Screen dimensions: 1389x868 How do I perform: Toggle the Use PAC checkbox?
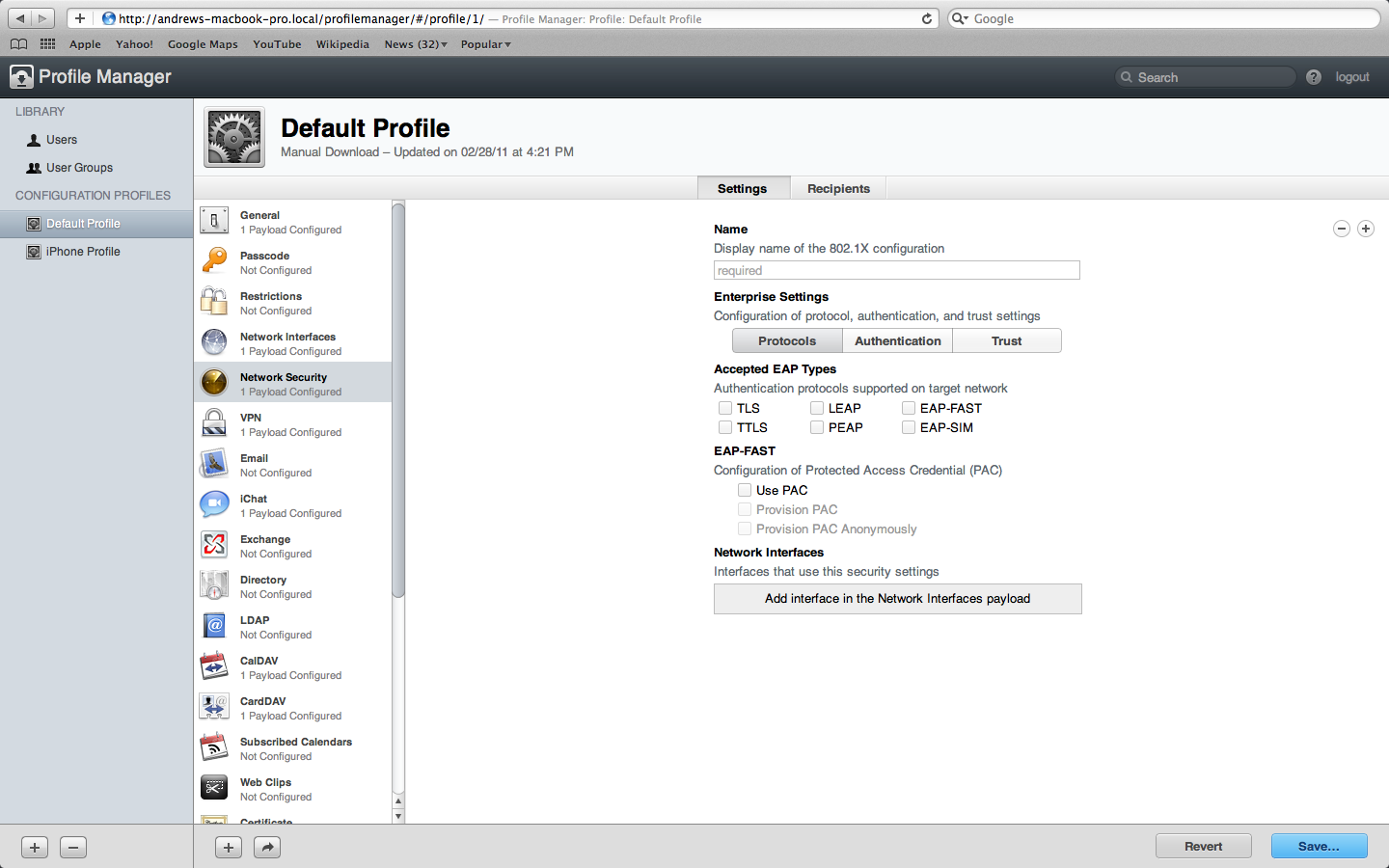click(x=745, y=490)
